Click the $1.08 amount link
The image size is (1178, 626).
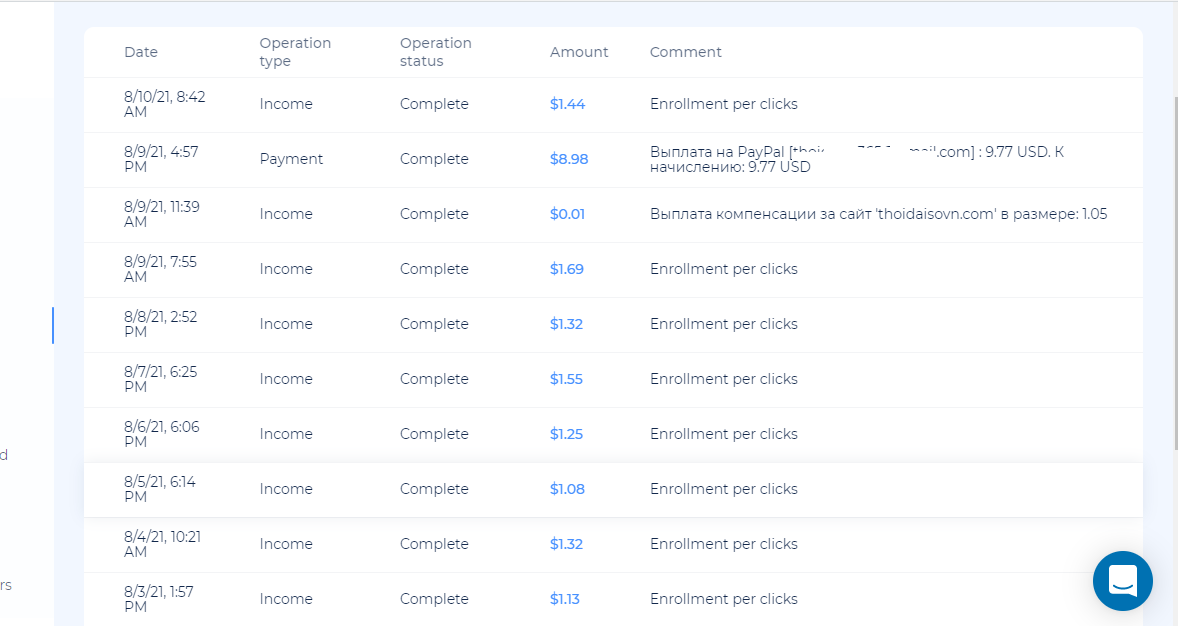(x=567, y=489)
